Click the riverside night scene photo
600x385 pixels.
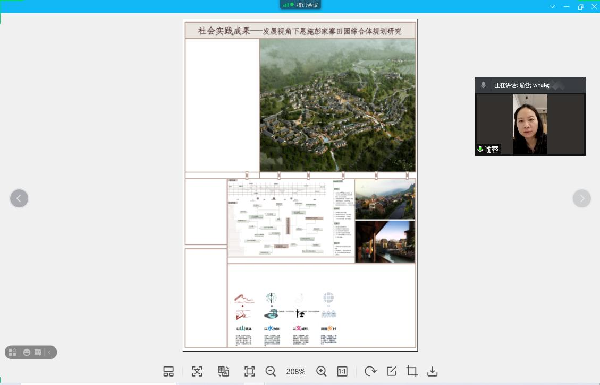[x=385, y=242]
